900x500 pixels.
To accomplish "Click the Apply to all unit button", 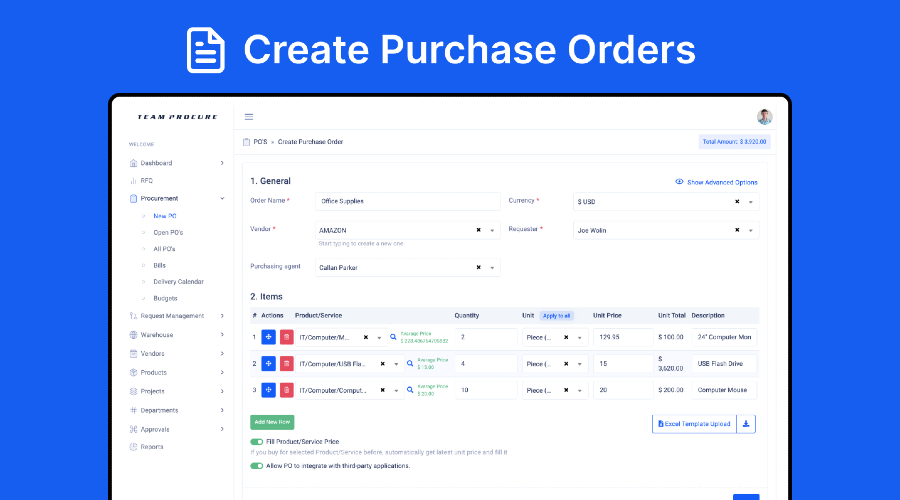I will (556, 316).
